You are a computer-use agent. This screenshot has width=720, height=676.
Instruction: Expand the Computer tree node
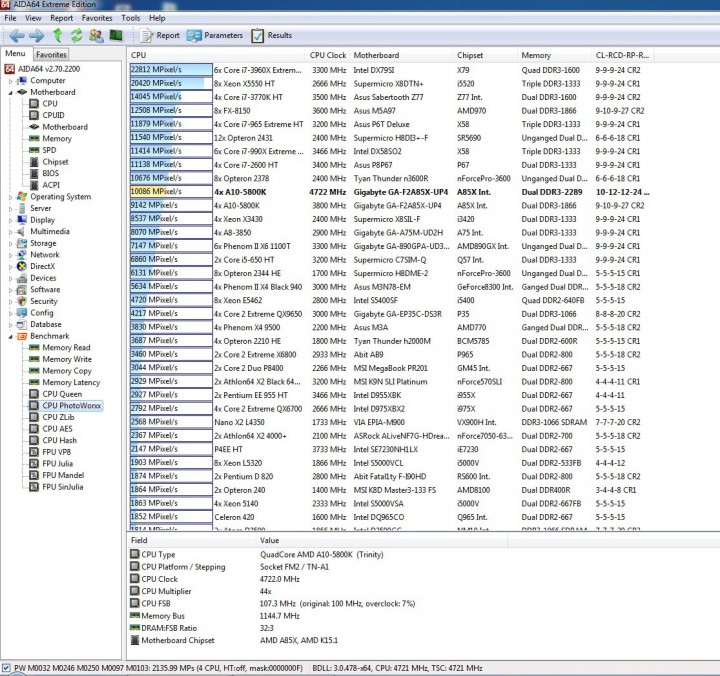[11, 81]
